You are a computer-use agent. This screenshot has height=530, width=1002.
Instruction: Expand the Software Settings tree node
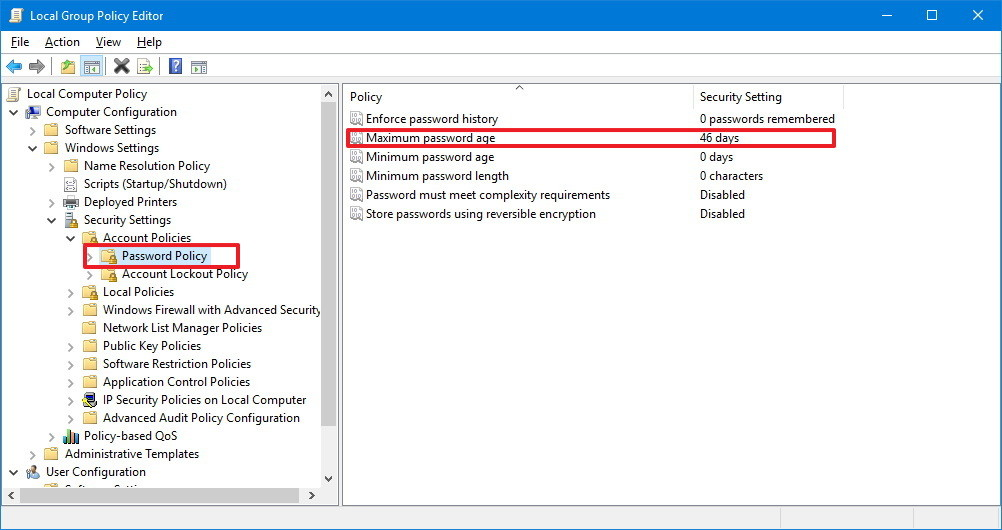pos(32,130)
